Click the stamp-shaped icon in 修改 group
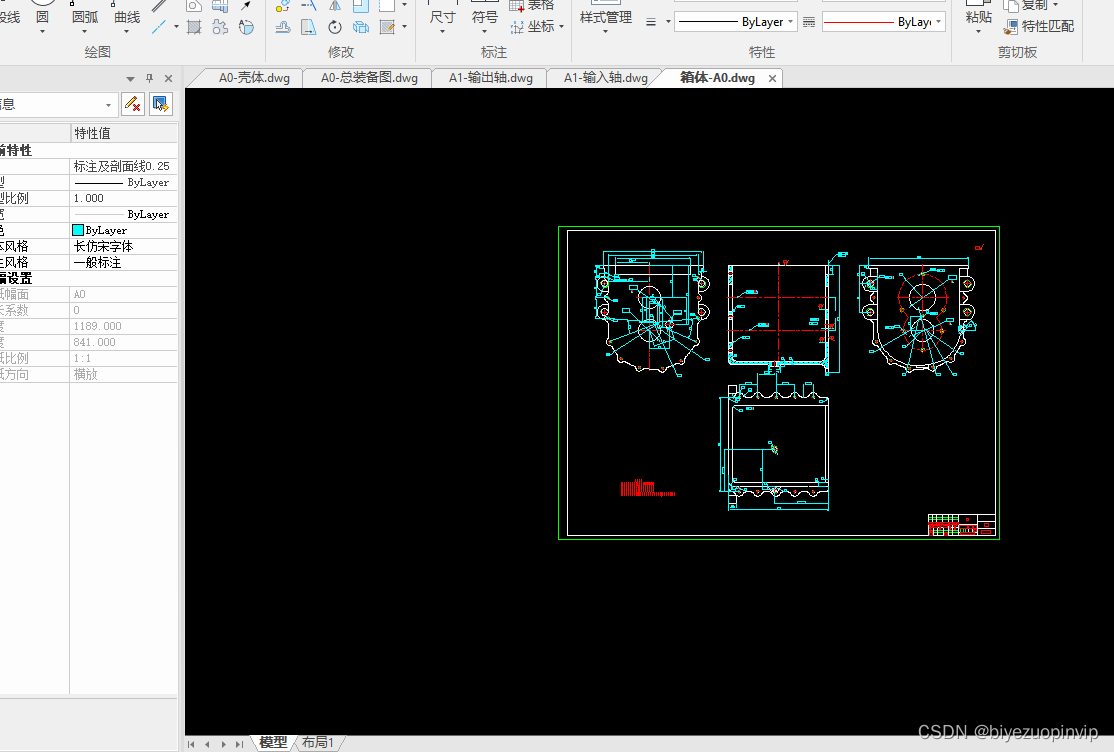The height and width of the screenshot is (752, 1114). coord(283,27)
